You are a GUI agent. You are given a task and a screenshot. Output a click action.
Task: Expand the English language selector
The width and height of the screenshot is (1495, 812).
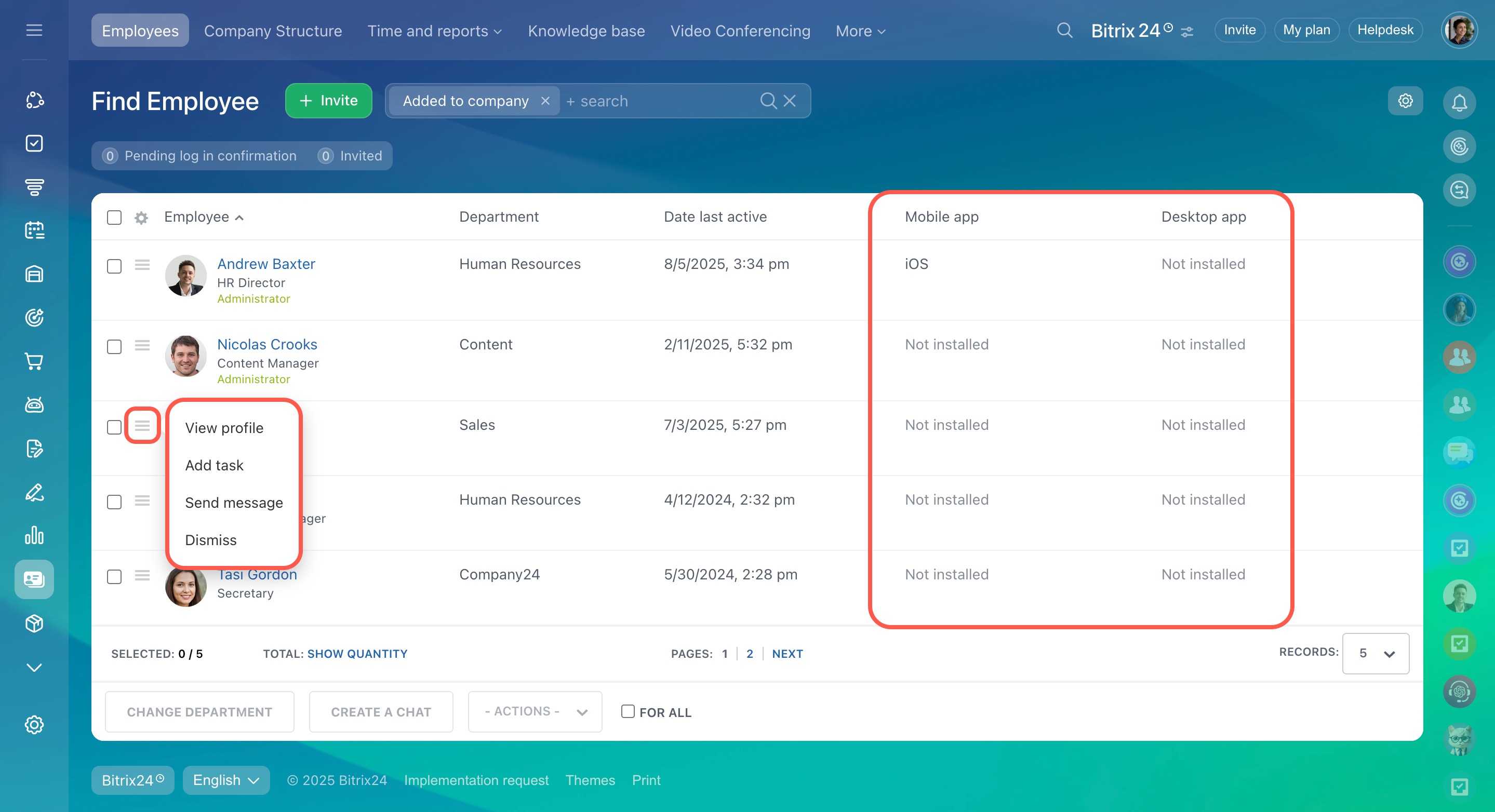click(x=226, y=780)
